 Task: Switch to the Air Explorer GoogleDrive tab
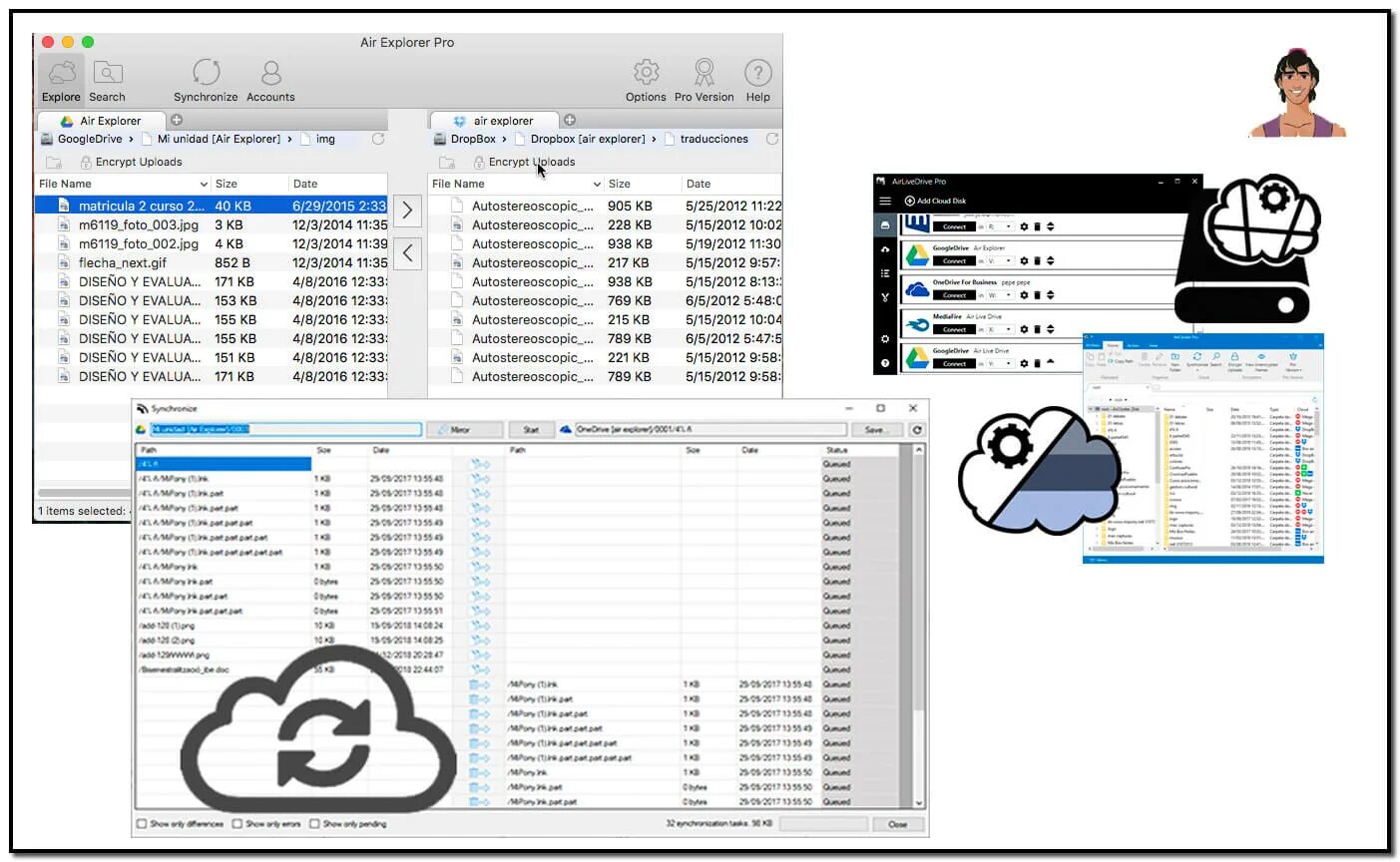[x=101, y=120]
